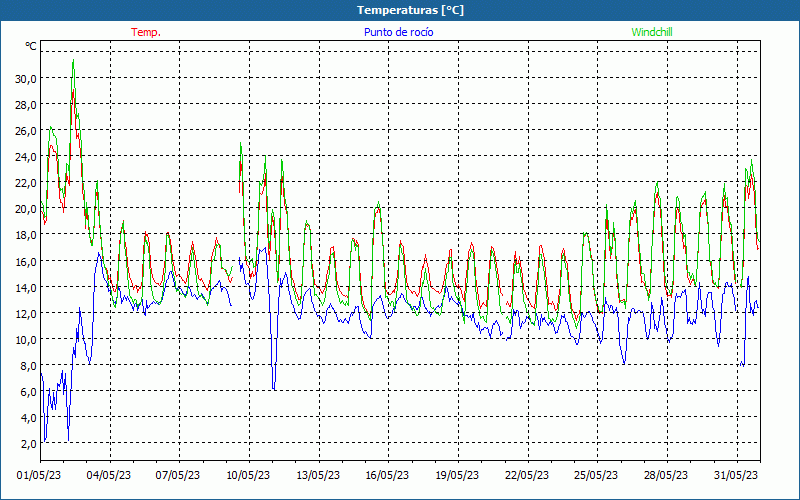Screen dimensions: 800x500
Task: Click the Temperaturas [°C] chart title
Action: coord(410,10)
